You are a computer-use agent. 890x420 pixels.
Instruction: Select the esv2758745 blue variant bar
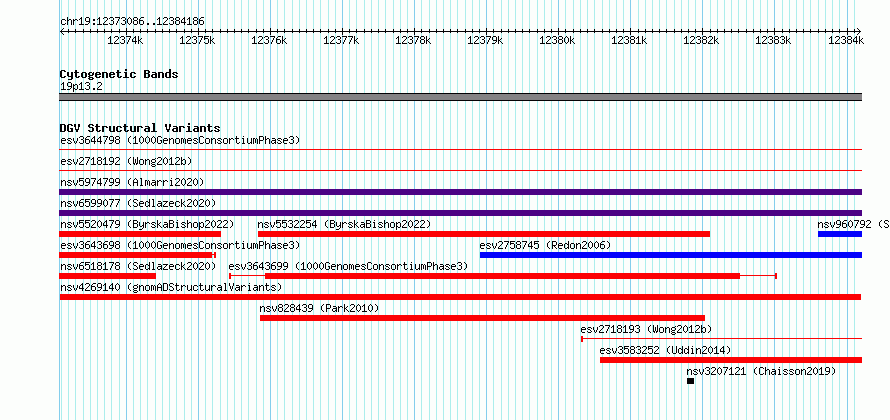click(670, 255)
